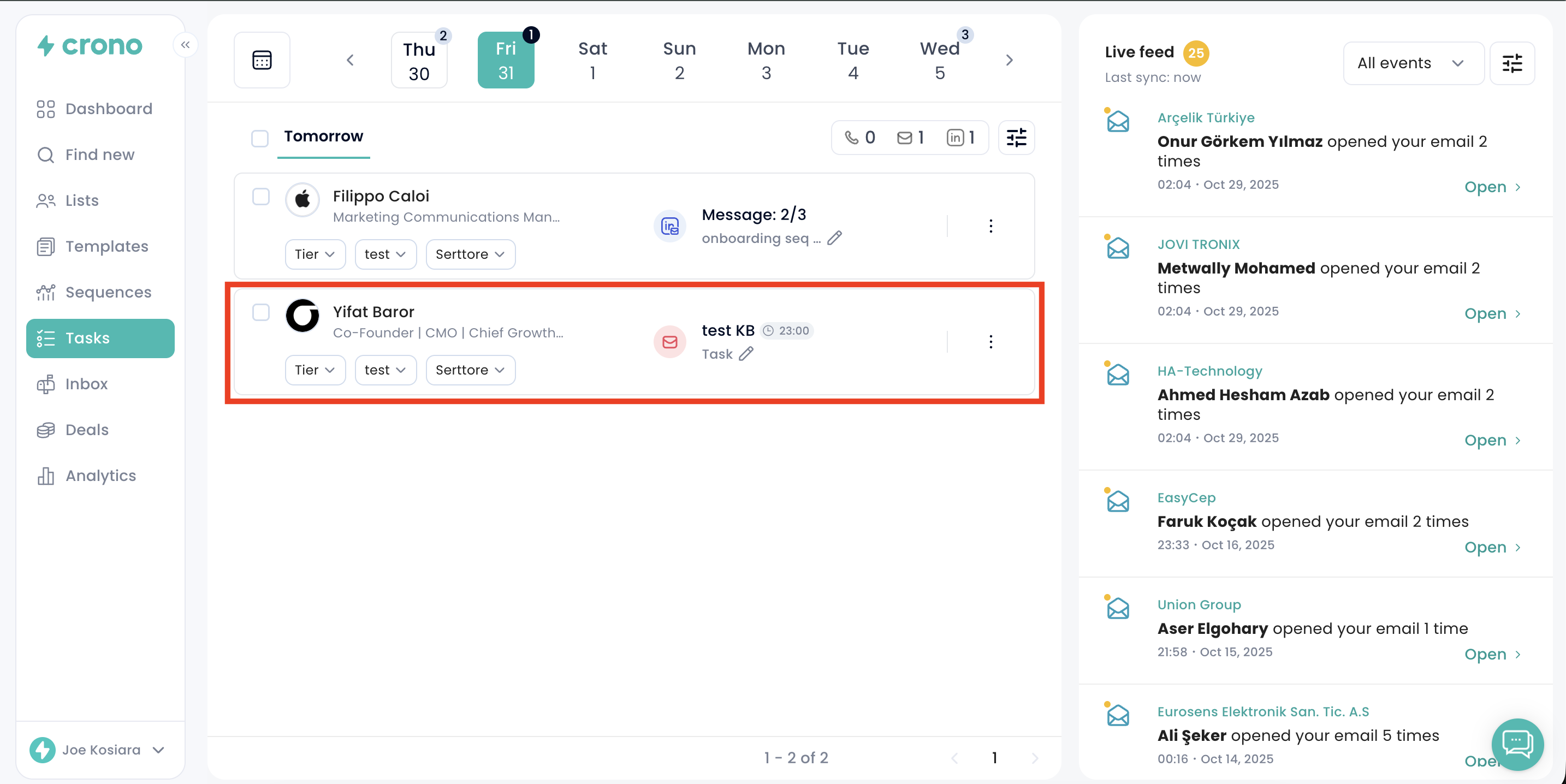Open Serttore dropdown for Yifat Baror

click(470, 370)
